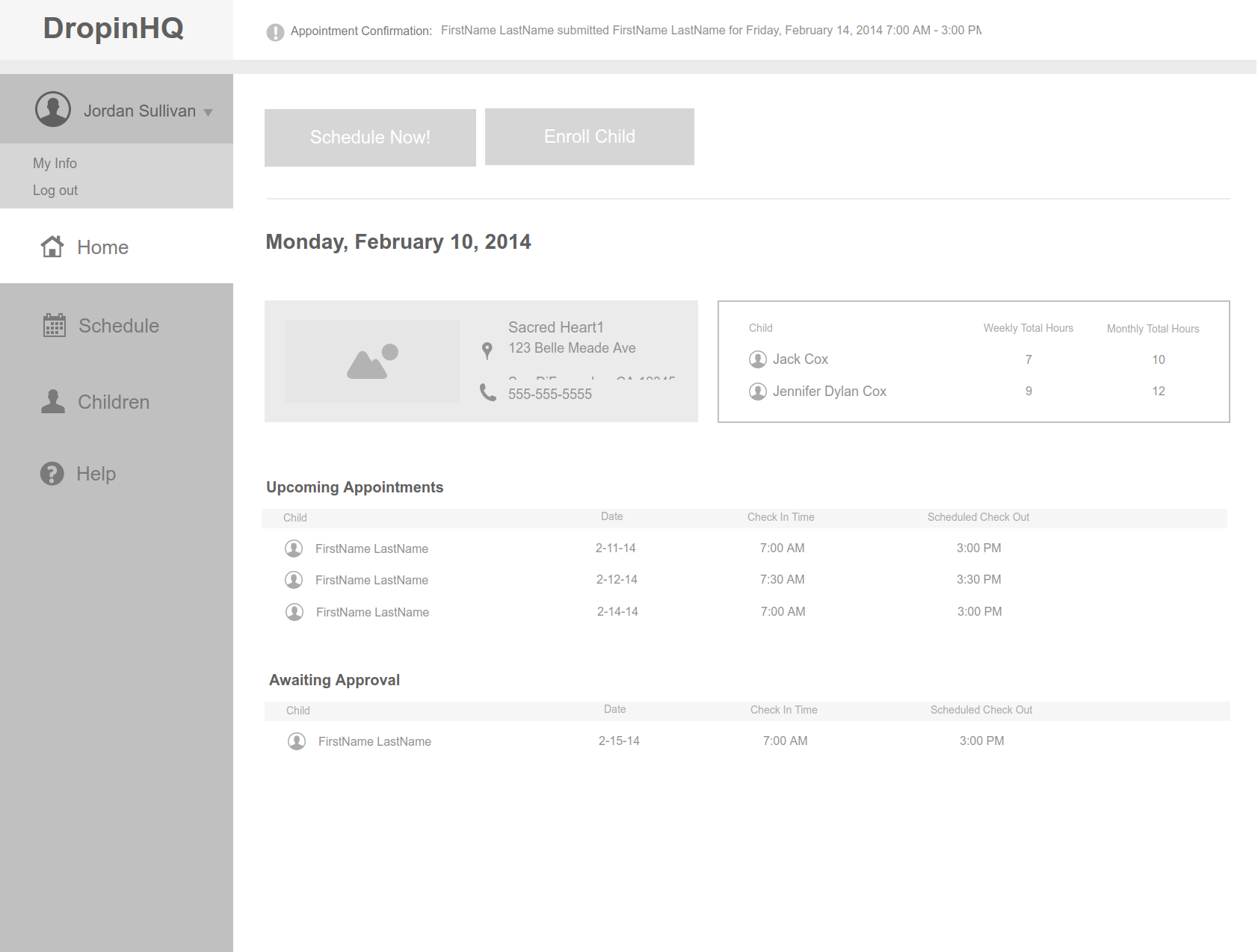Click Jennifer Dylan Cox avatar icon

[758, 392]
